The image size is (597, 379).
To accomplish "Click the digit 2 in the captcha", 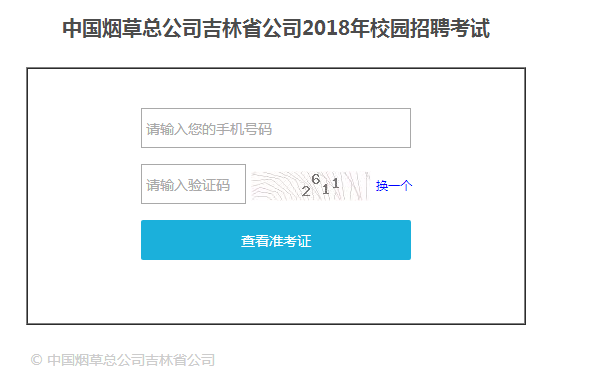I will tap(306, 191).
